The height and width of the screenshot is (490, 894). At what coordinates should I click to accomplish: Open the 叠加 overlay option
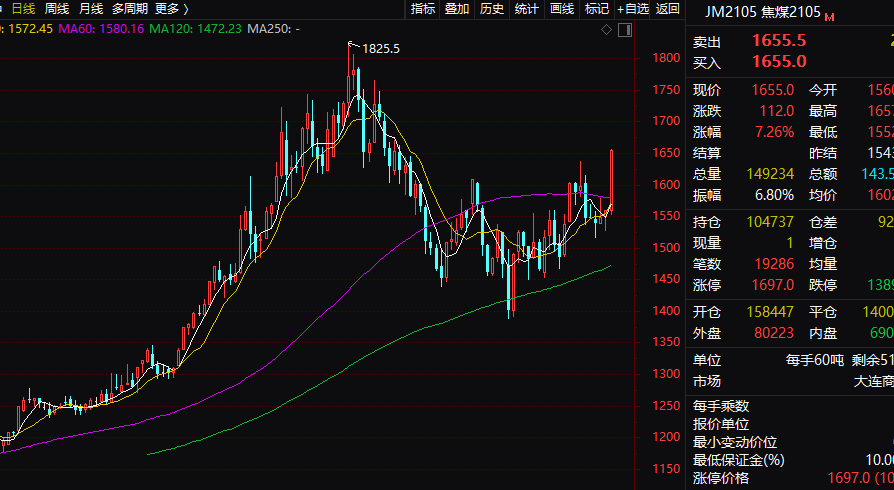point(457,9)
